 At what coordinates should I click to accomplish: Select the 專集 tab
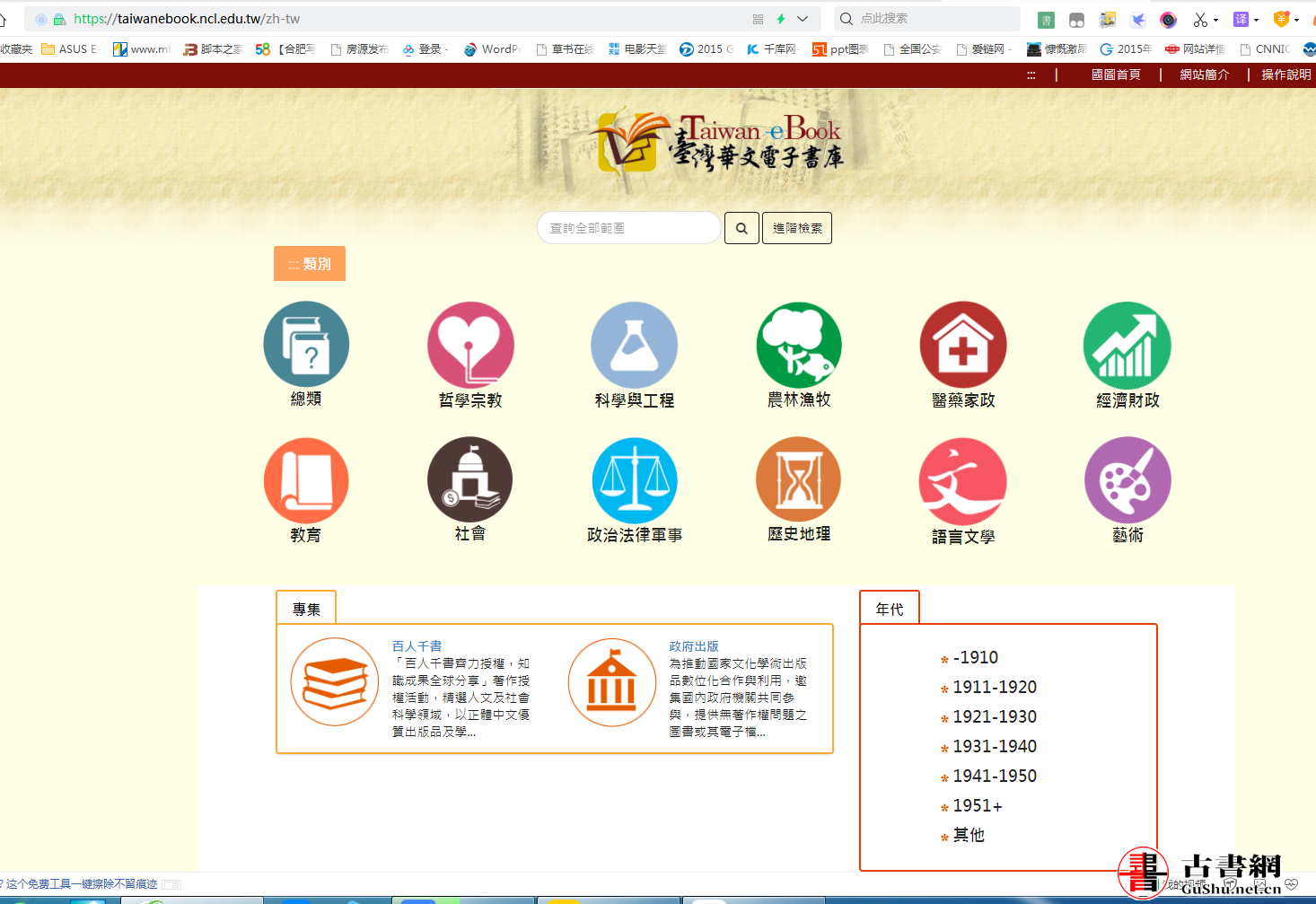(306, 608)
